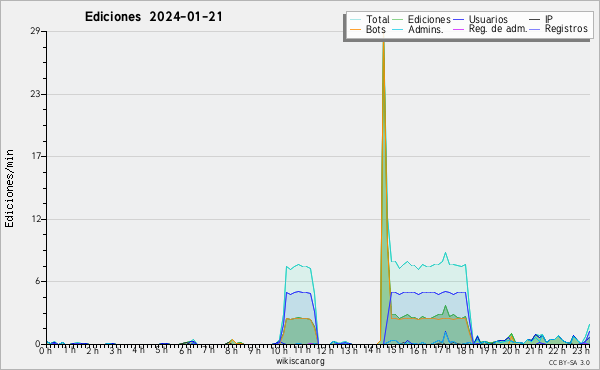The height and width of the screenshot is (370, 600).
Task: Click the '20 h' x-axis label
Action: 510,351
